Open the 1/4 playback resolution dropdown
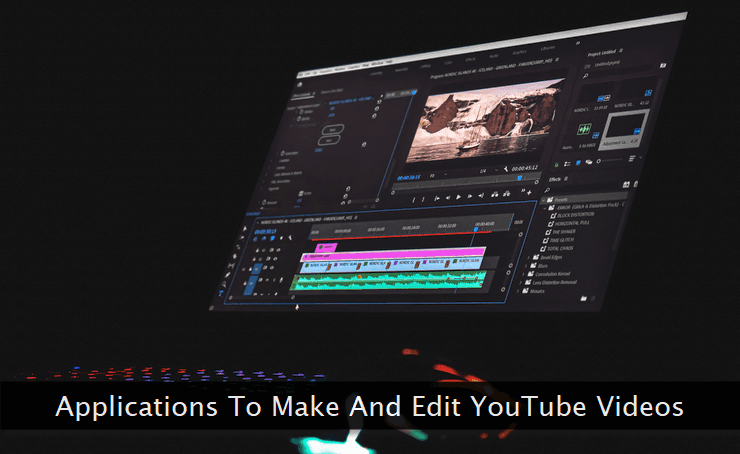 pyautogui.click(x=488, y=170)
